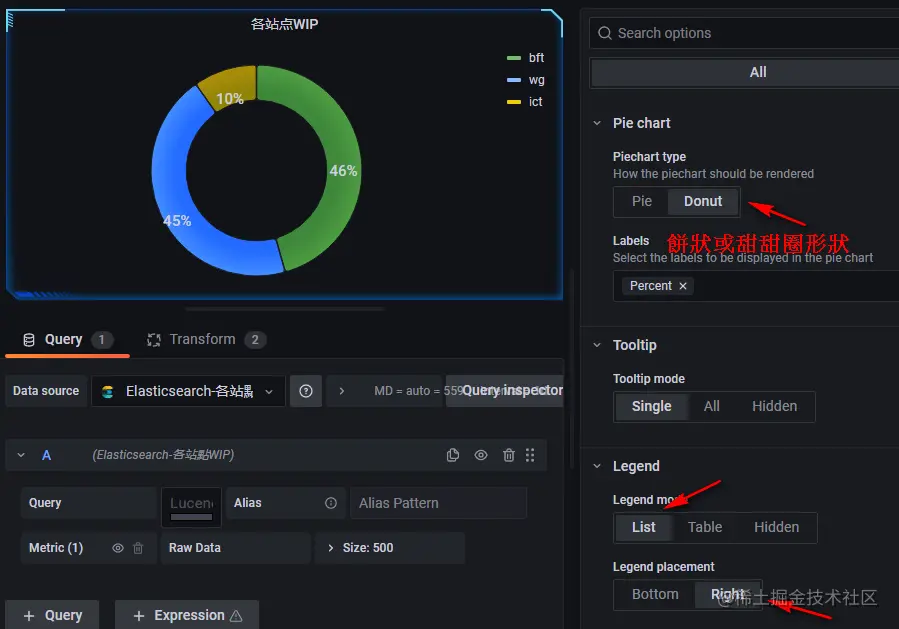The image size is (899, 629).
Task: Select Donut piechart type
Action: (x=703, y=201)
